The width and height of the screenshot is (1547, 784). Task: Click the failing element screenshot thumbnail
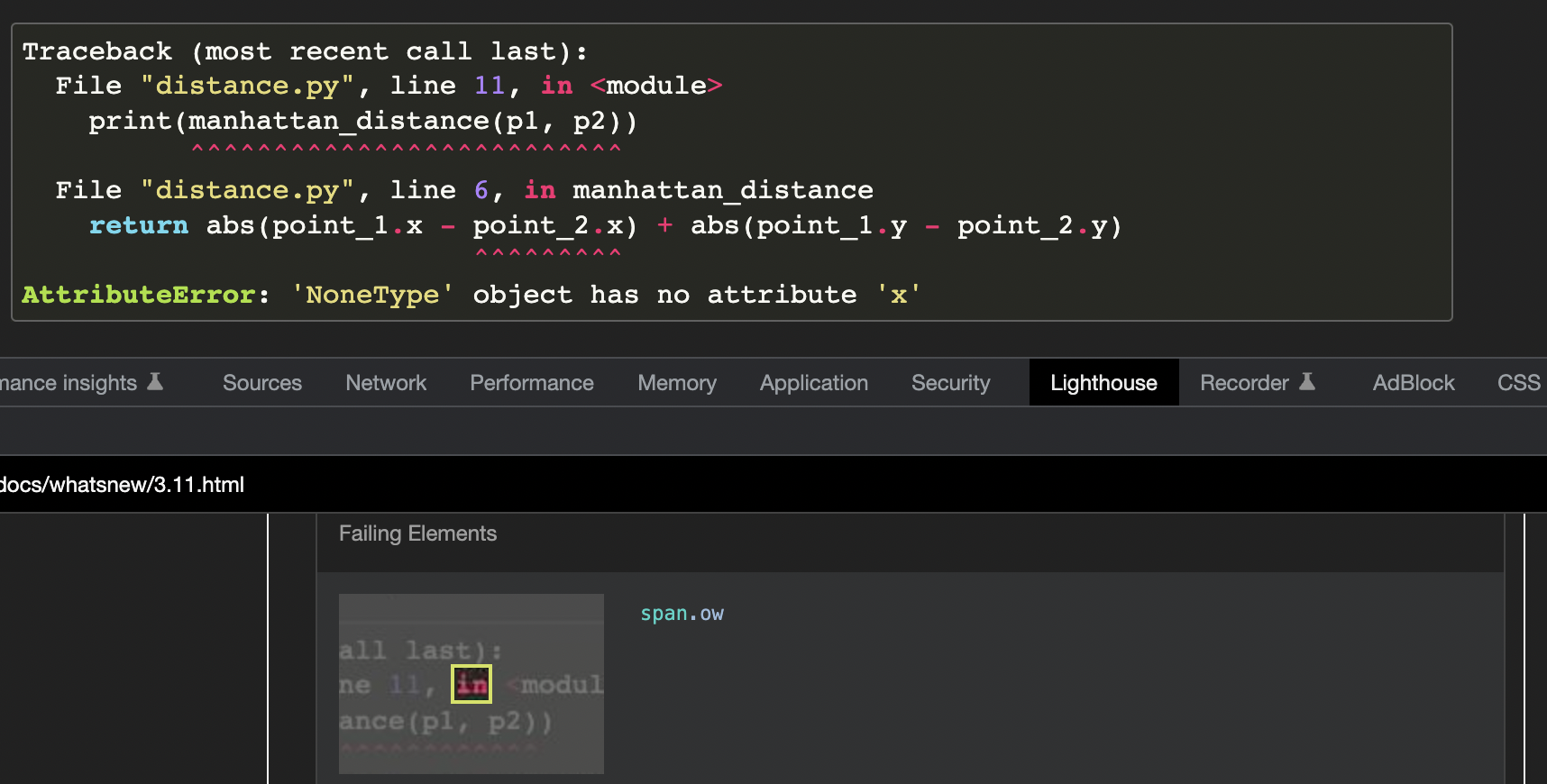pos(471,683)
